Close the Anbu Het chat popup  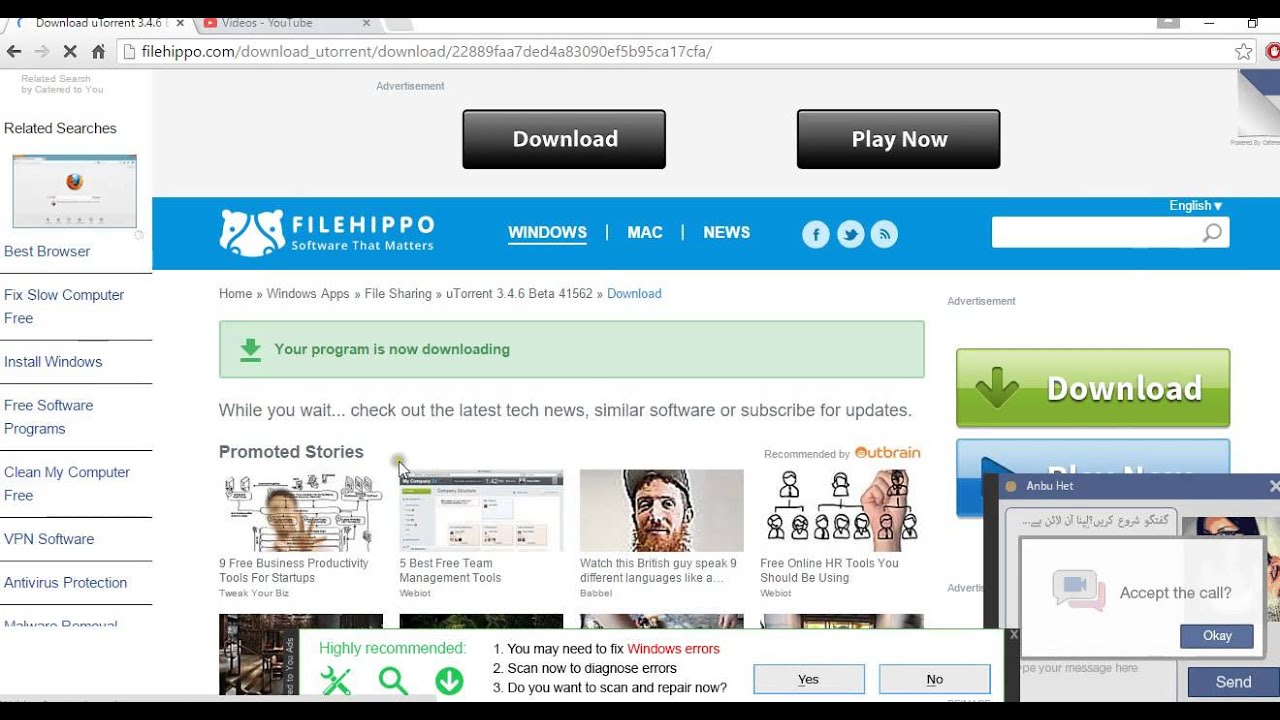pyautogui.click(x=1274, y=486)
